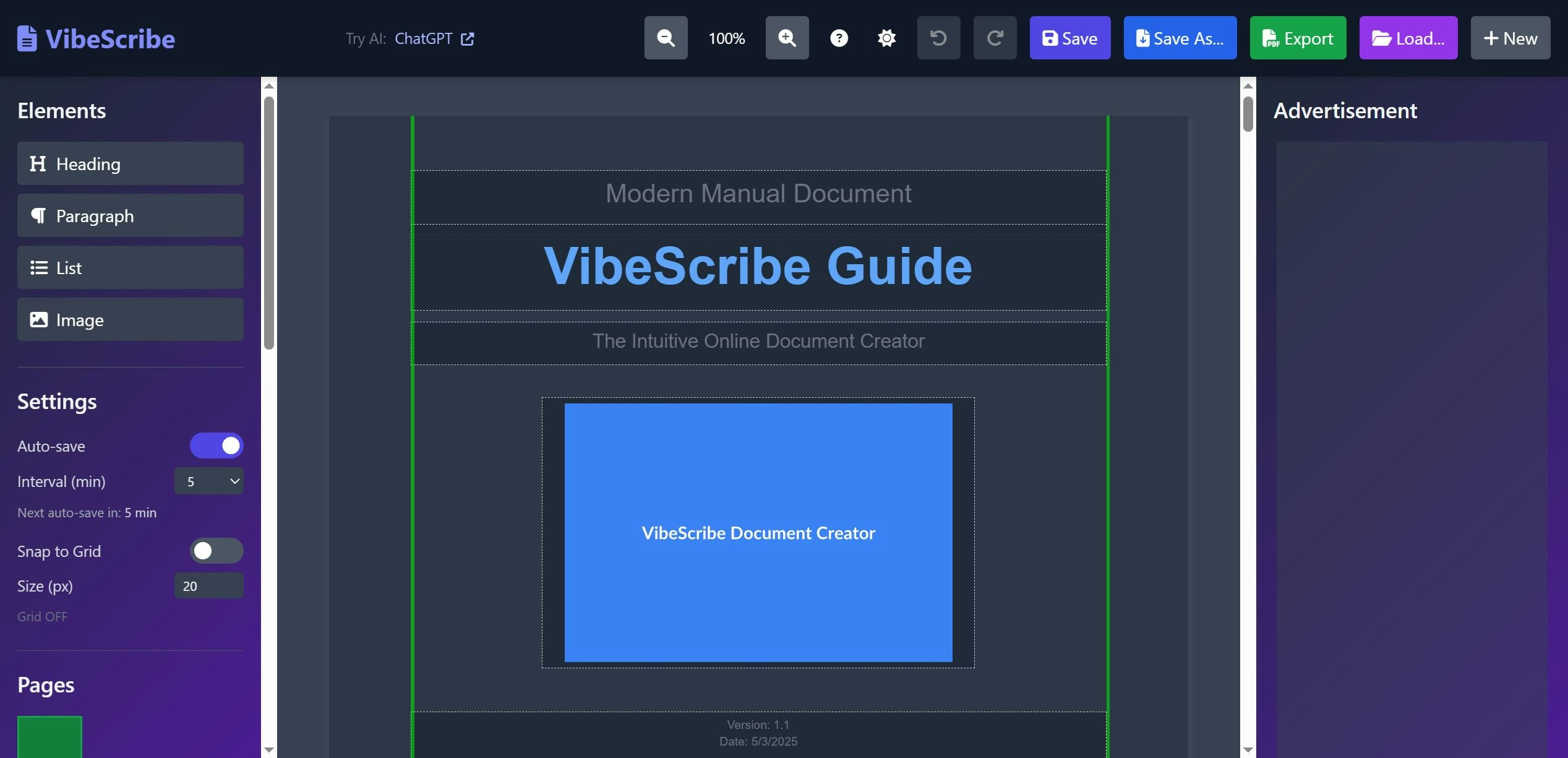
Task: Click the zoom out magnifier icon
Action: click(x=666, y=38)
